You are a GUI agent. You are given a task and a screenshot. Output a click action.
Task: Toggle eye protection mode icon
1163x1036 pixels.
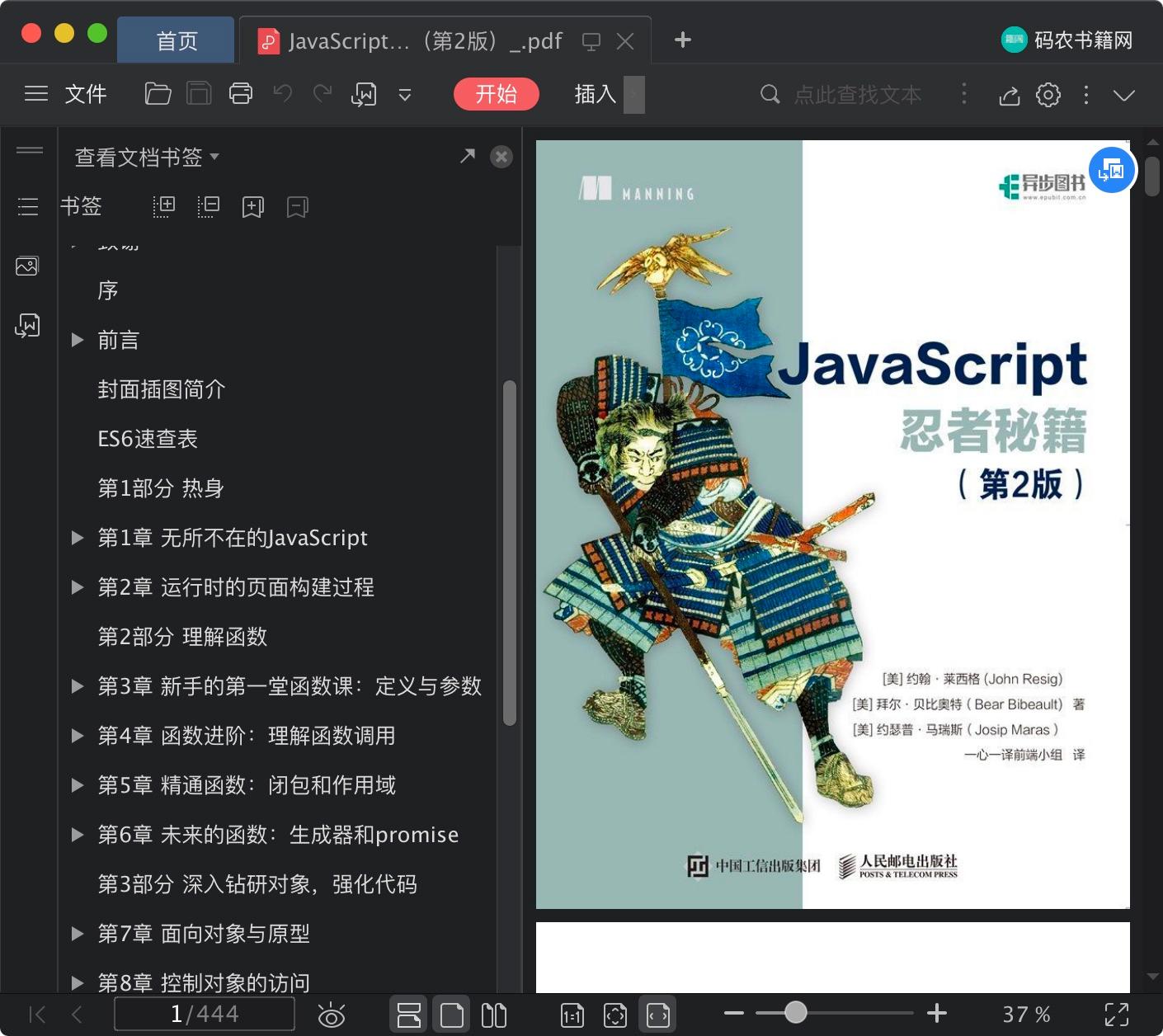[x=332, y=1015]
